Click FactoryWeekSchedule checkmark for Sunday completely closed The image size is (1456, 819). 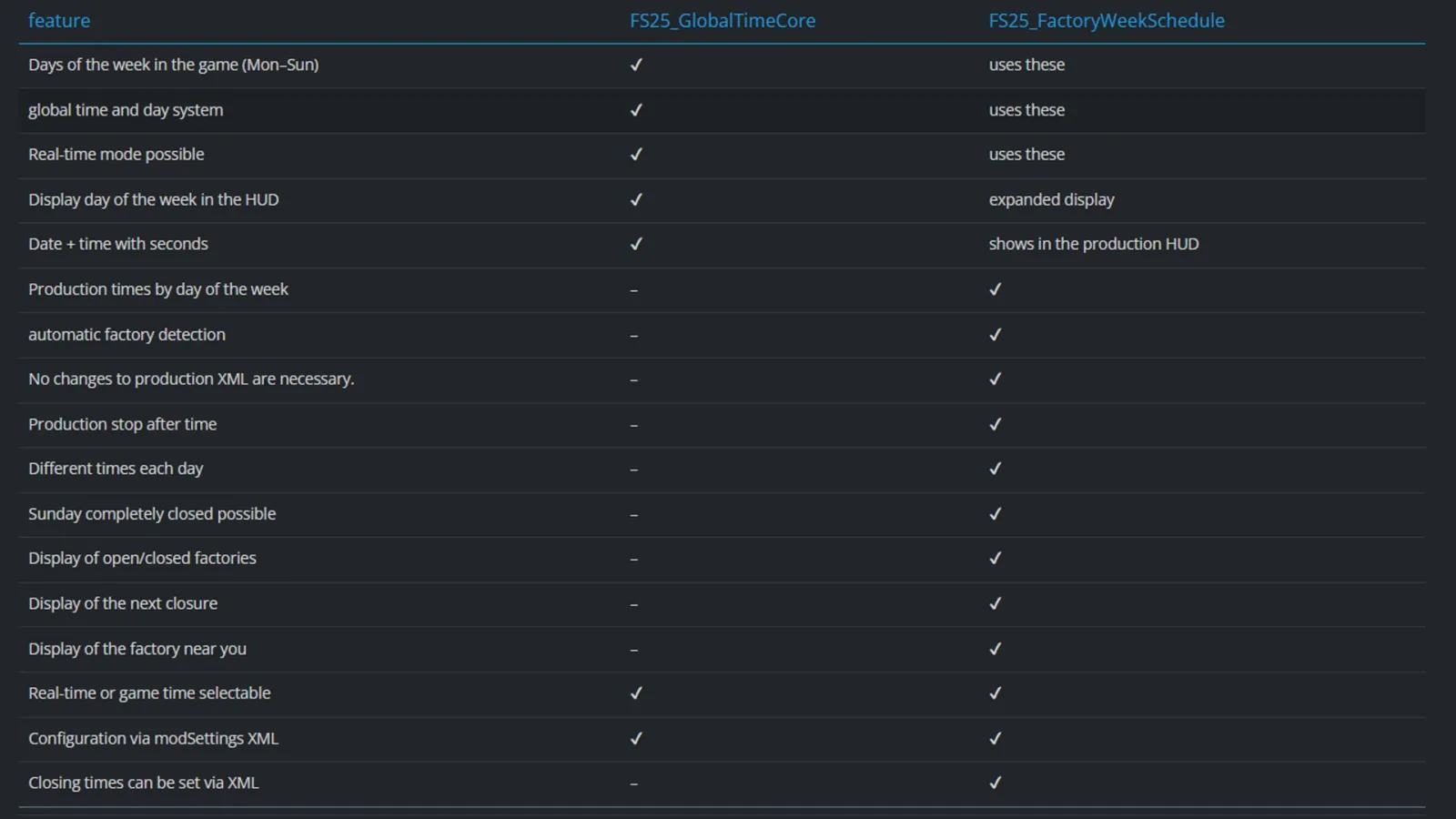(x=996, y=514)
